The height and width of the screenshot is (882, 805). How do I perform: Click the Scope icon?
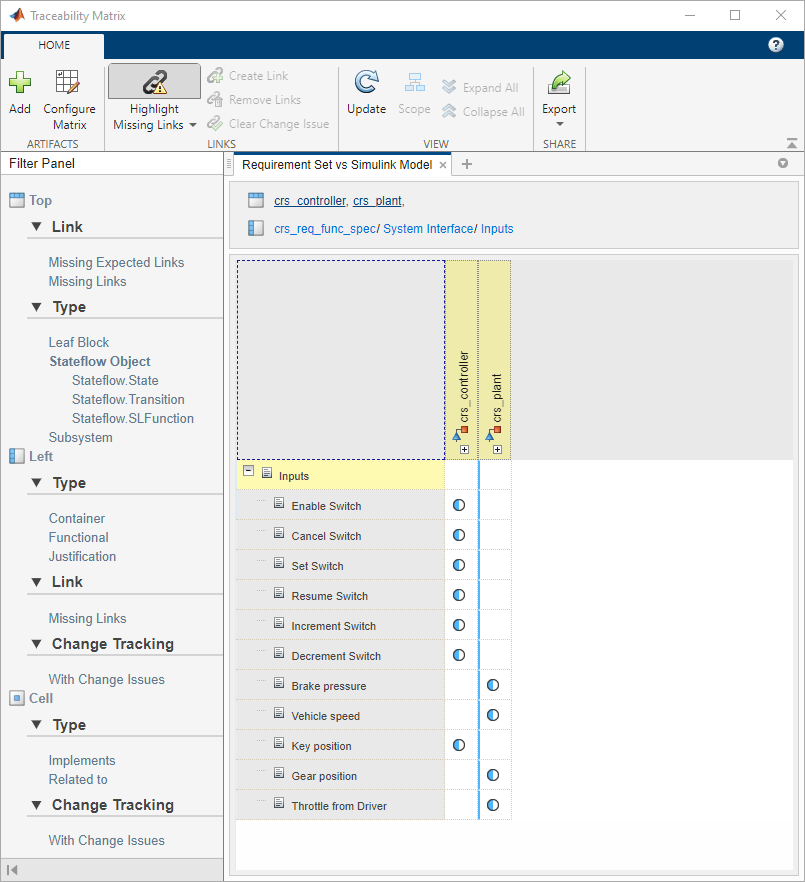point(415,82)
